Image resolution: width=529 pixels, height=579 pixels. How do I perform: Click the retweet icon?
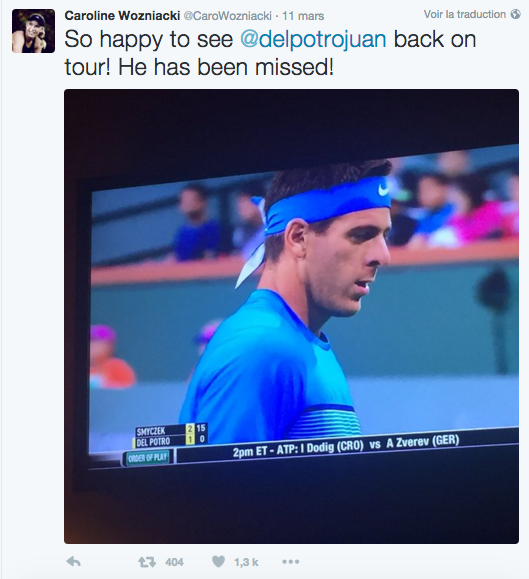click(x=147, y=562)
